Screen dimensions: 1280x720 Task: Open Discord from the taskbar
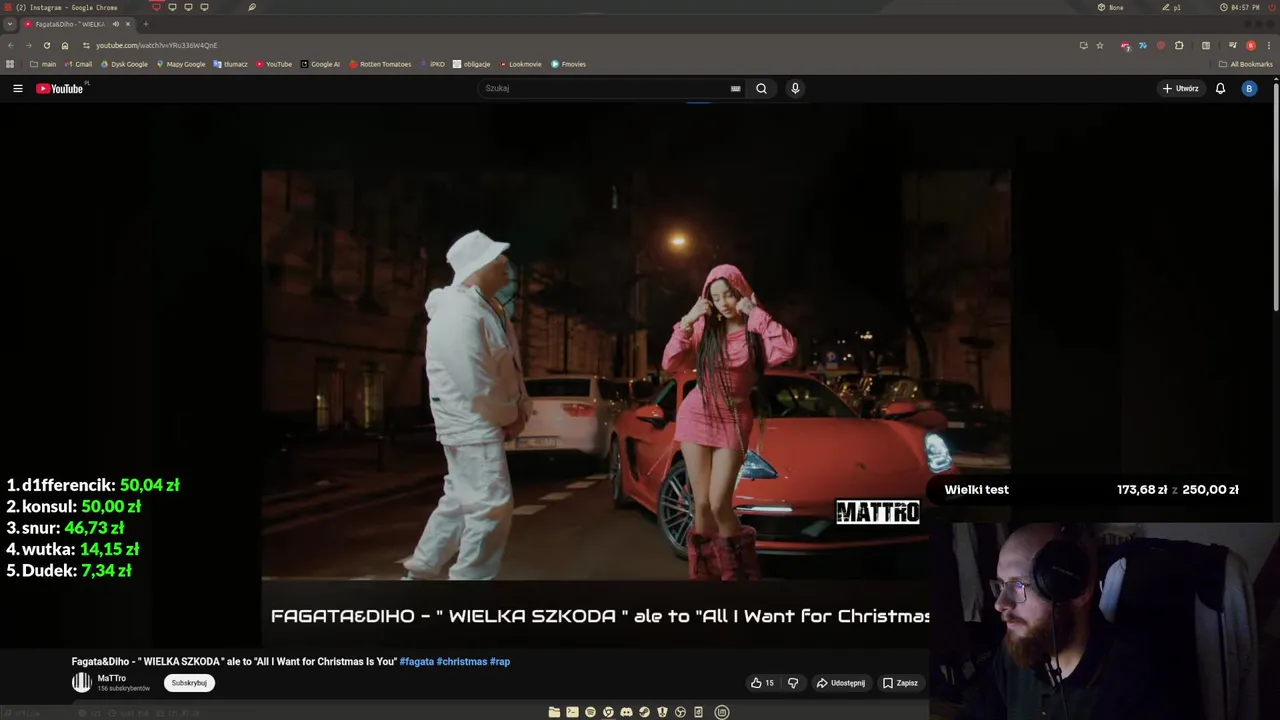click(626, 712)
